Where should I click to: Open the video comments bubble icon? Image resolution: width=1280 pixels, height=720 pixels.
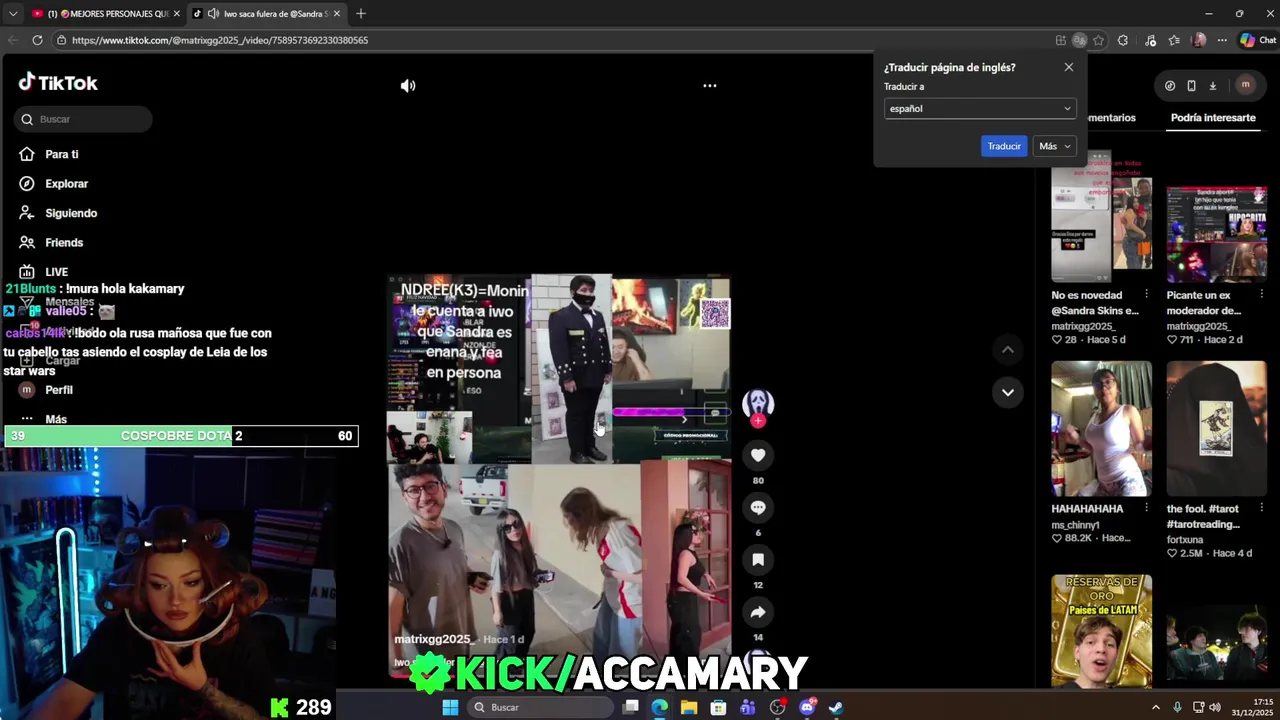coord(758,508)
